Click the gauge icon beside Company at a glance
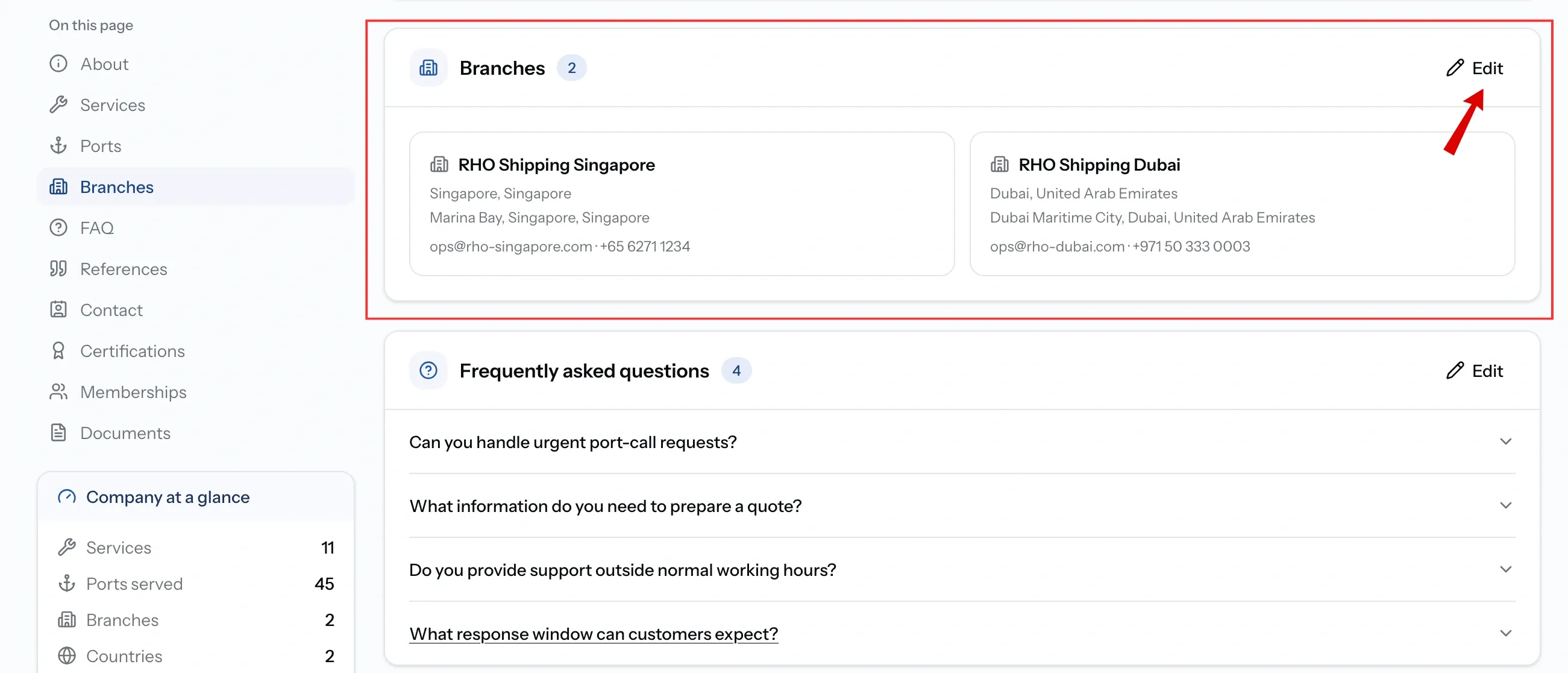The height and width of the screenshot is (673, 1568). (67, 497)
